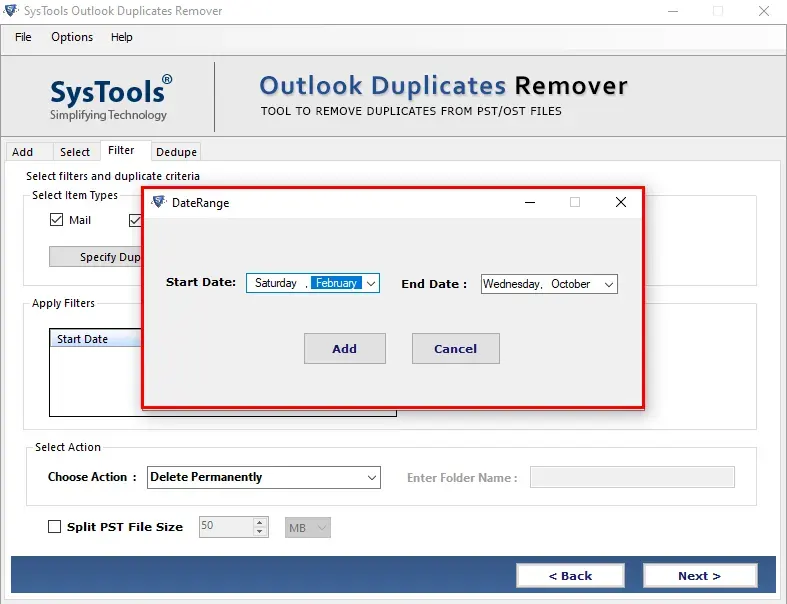Click the split file size value field
Viewport: 787px width, 604px height.
(x=226, y=527)
